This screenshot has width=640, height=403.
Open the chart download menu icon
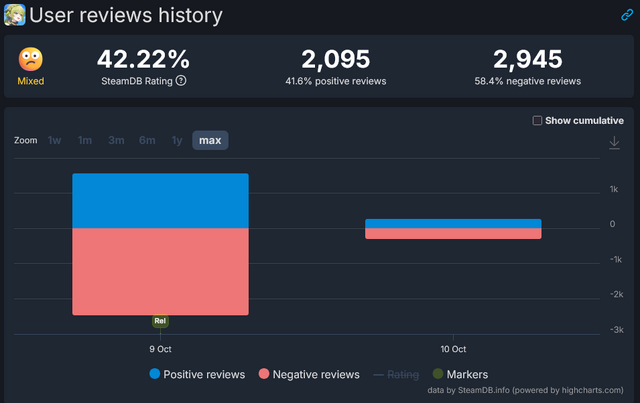click(614, 143)
